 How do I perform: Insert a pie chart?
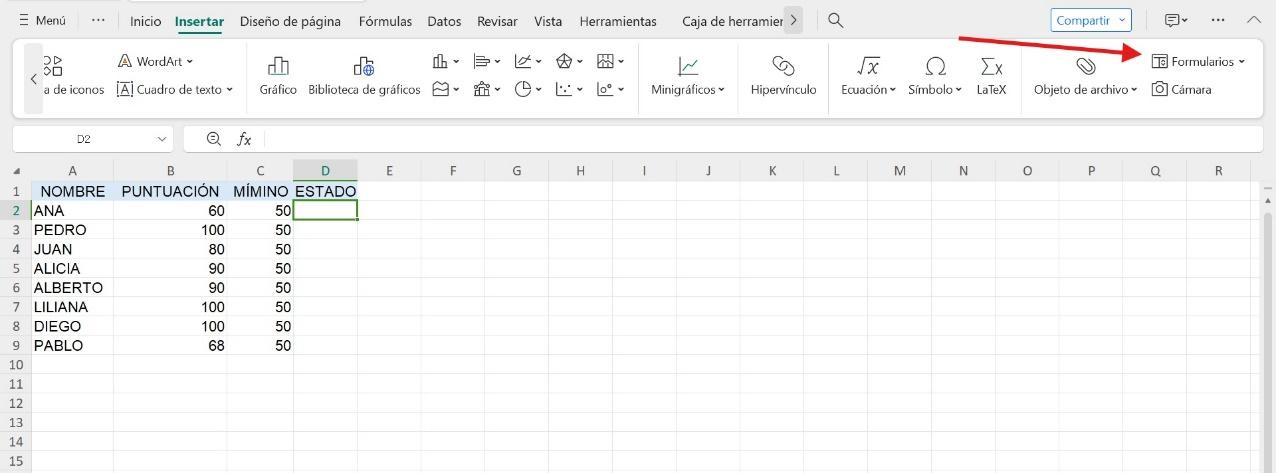tap(523, 89)
